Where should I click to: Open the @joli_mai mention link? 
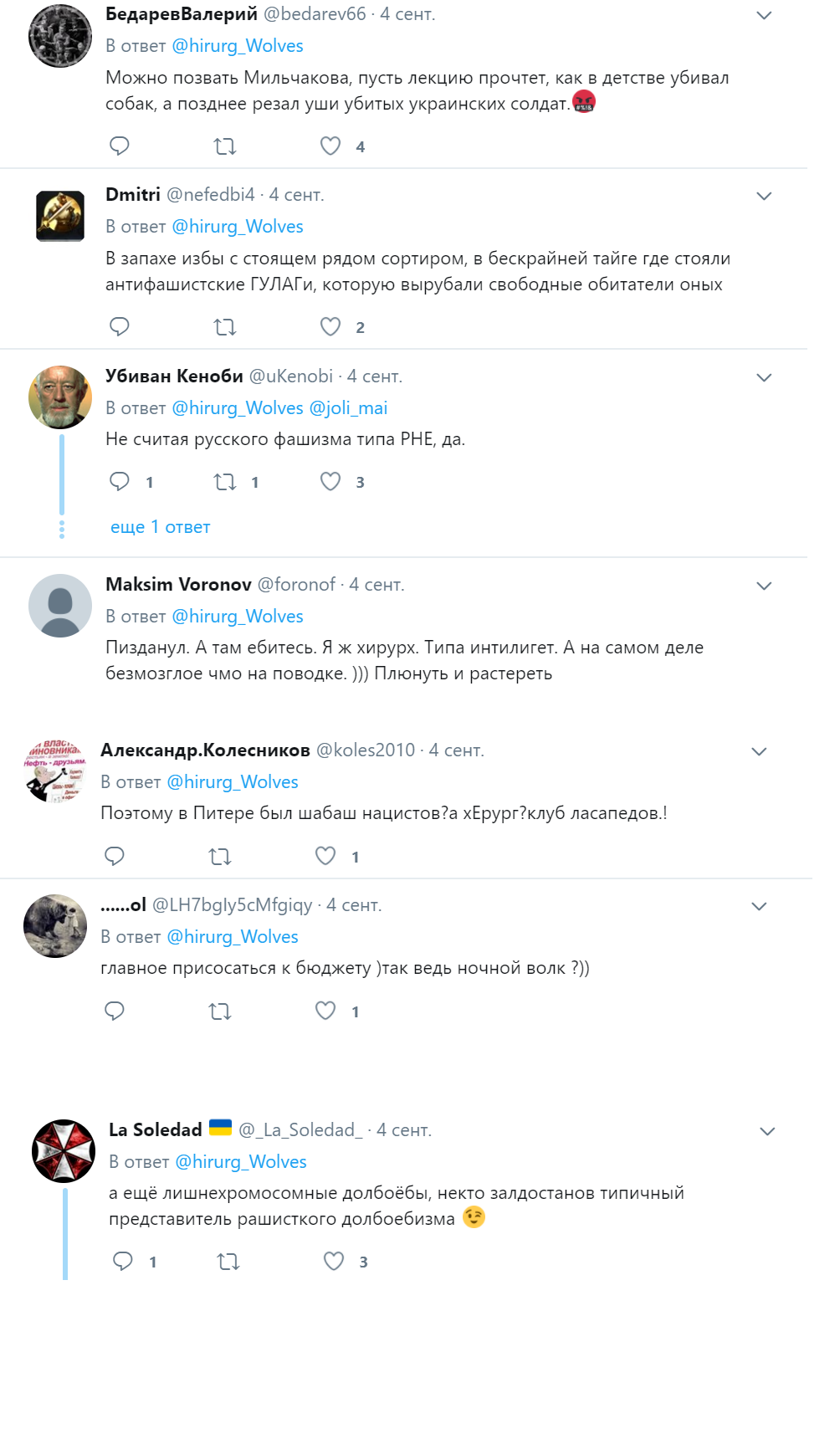348,408
